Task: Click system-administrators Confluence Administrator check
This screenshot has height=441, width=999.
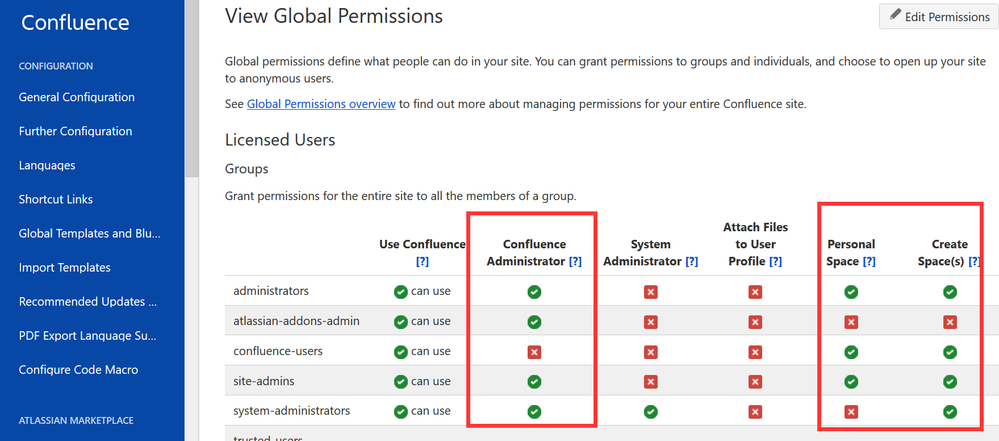Action: click(x=535, y=412)
